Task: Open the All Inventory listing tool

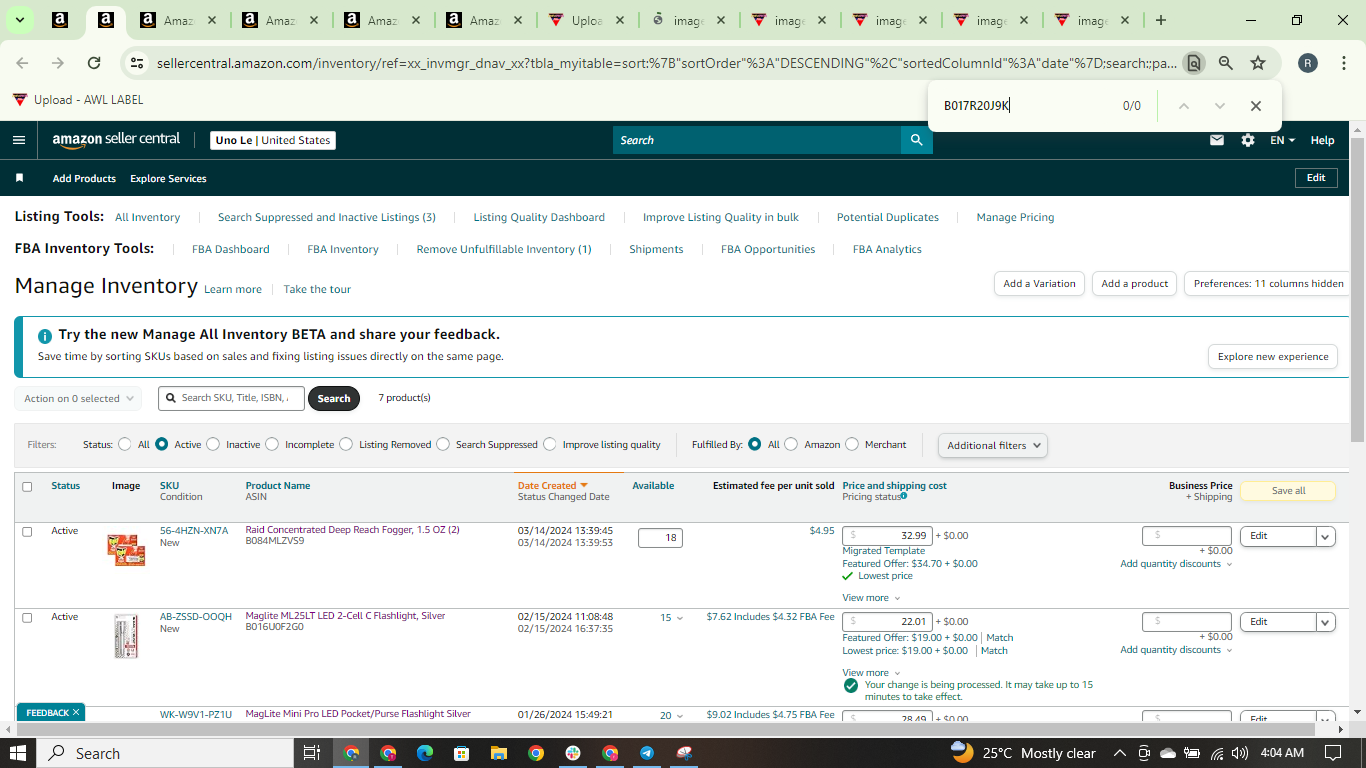Action: (x=148, y=217)
